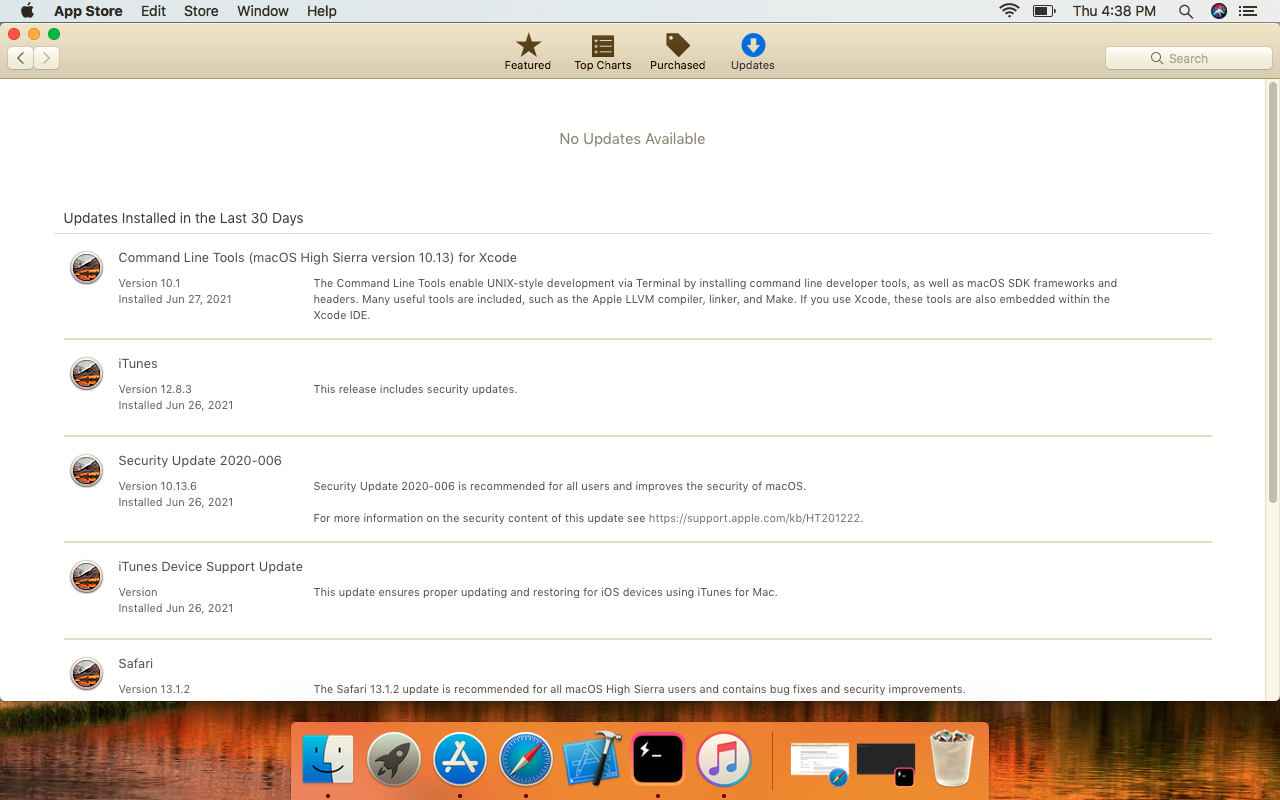This screenshot has width=1280, height=800.
Task: Click the iTunes row's Installed Jun 26, 2021 date
Action: point(176,405)
